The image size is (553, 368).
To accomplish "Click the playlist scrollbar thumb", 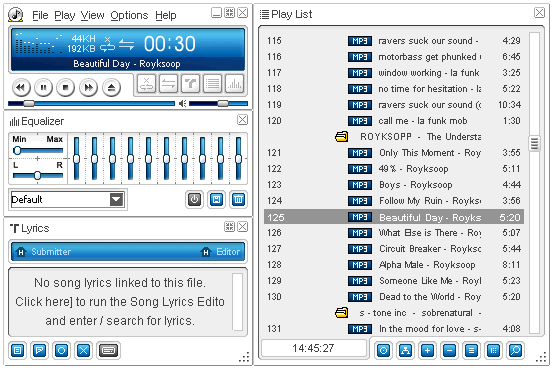I will coord(534,143).
